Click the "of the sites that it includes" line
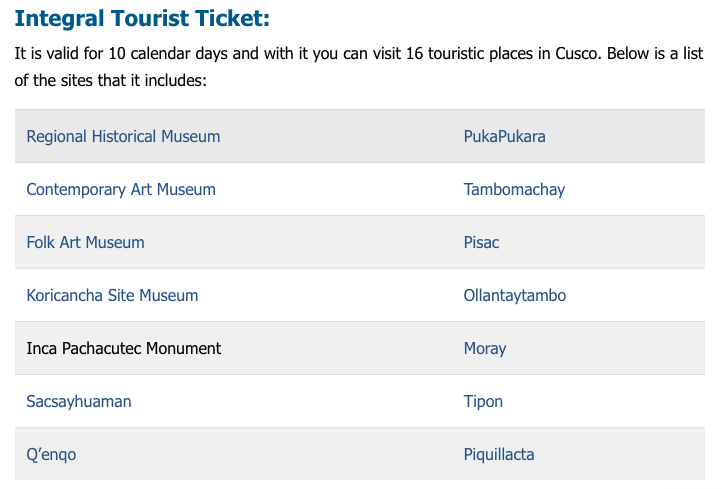 (111, 81)
